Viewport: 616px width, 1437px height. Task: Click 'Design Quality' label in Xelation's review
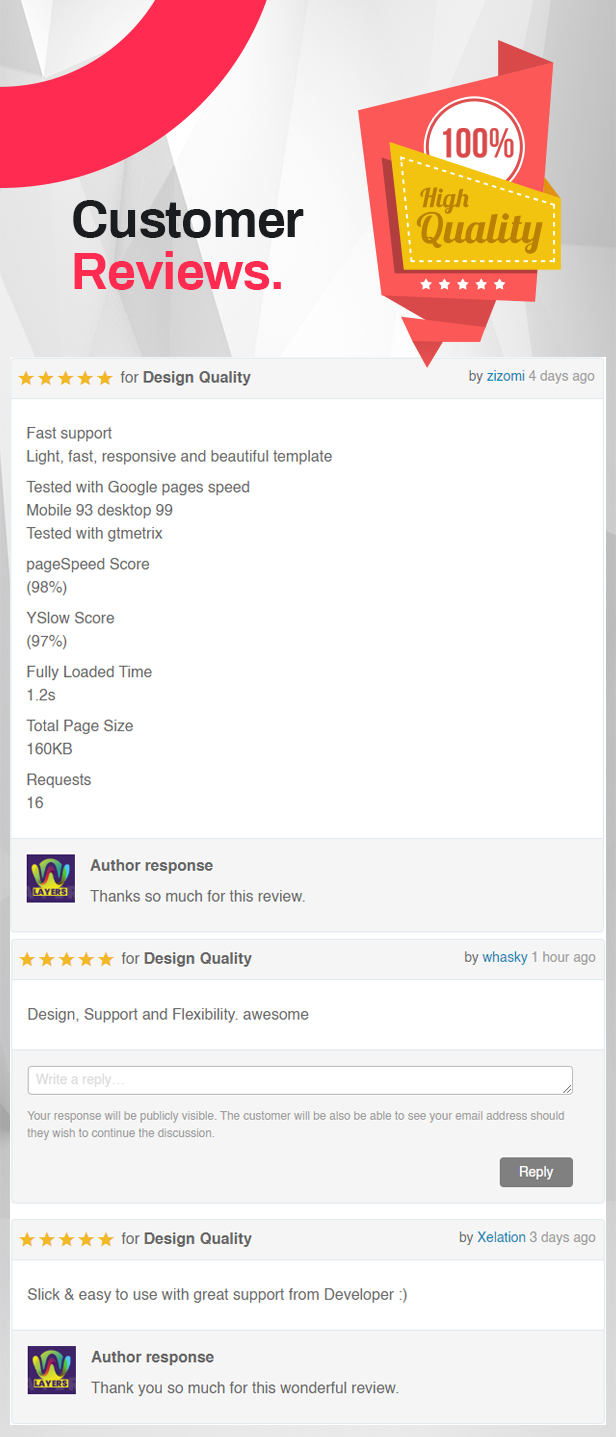[x=198, y=1238]
